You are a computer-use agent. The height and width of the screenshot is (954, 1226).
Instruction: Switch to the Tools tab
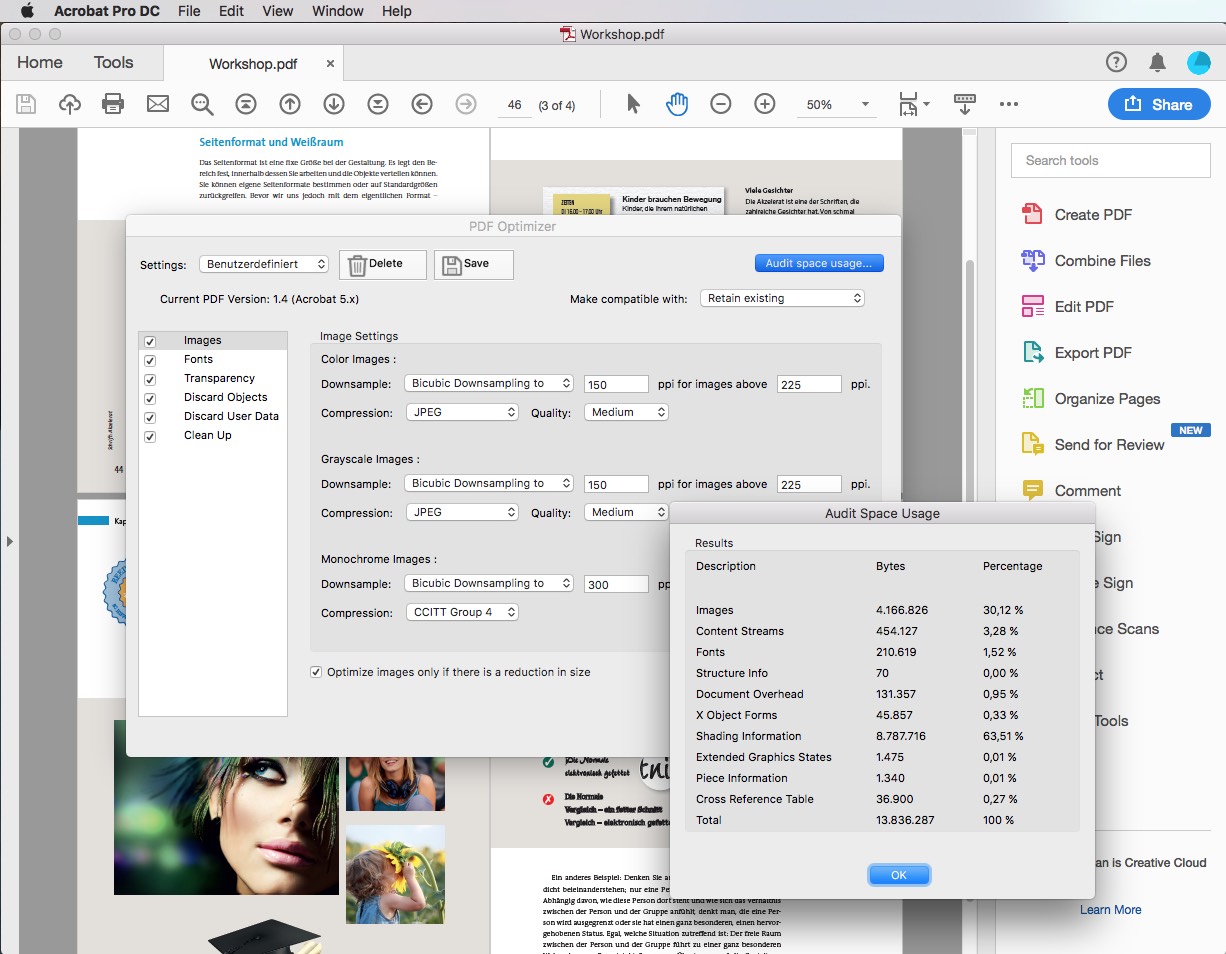[x=113, y=62]
